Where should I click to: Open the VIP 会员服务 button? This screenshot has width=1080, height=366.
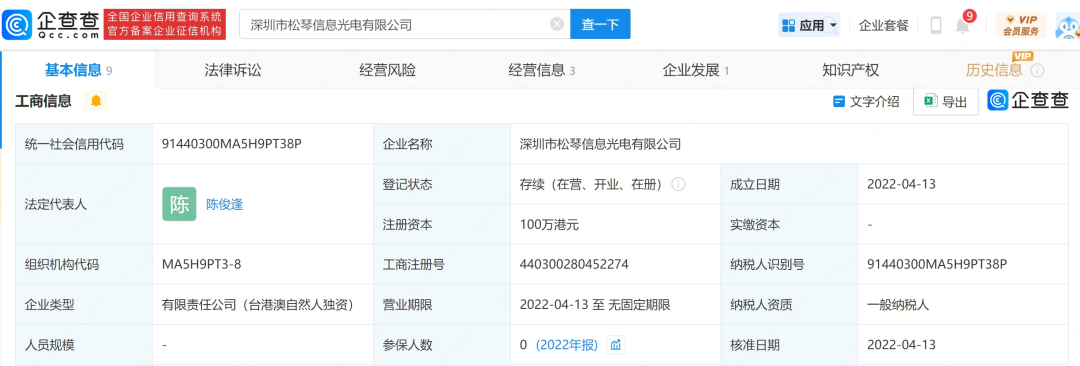coord(1021,26)
